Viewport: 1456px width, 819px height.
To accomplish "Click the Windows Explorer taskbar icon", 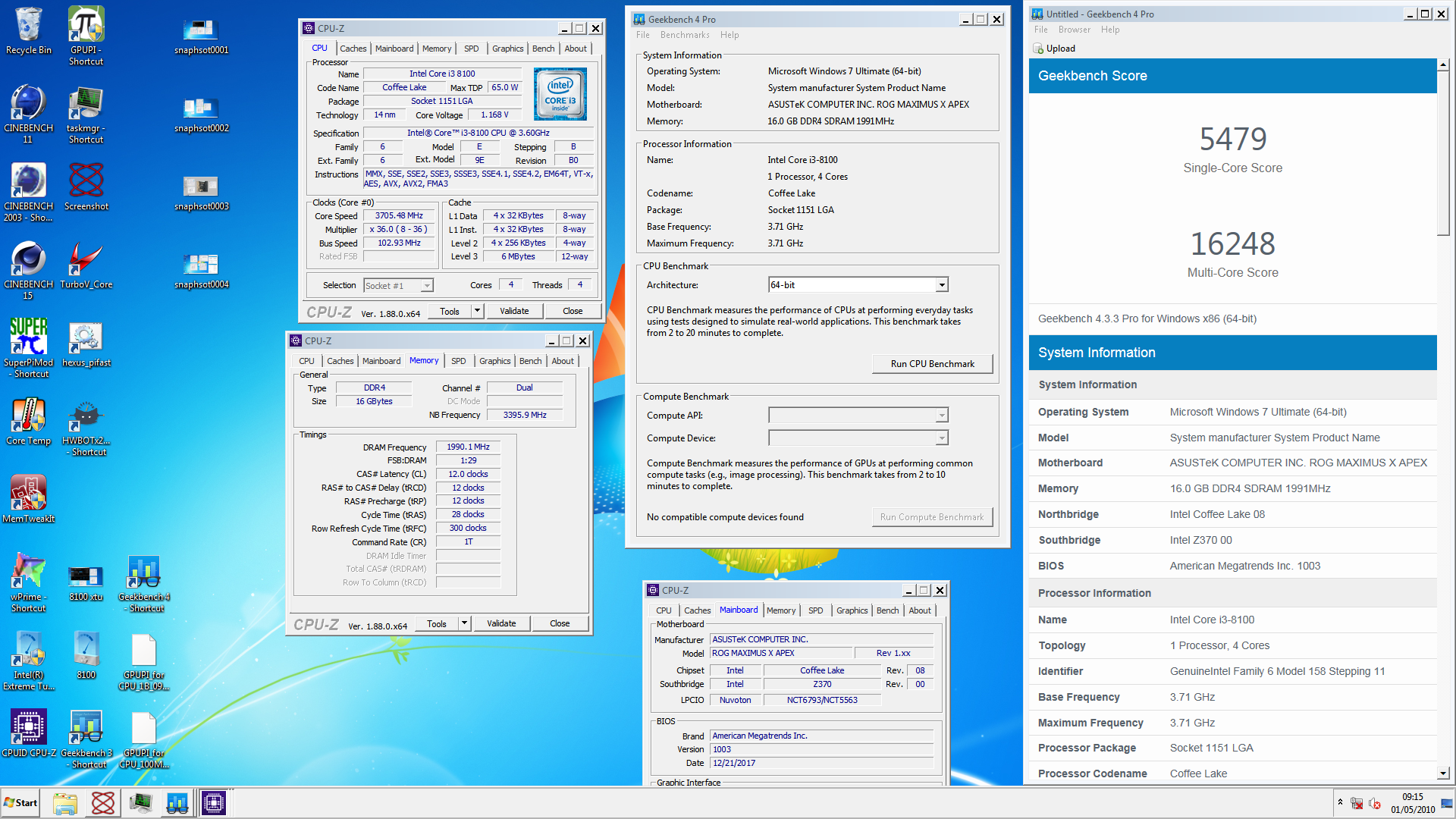I will pos(65,802).
